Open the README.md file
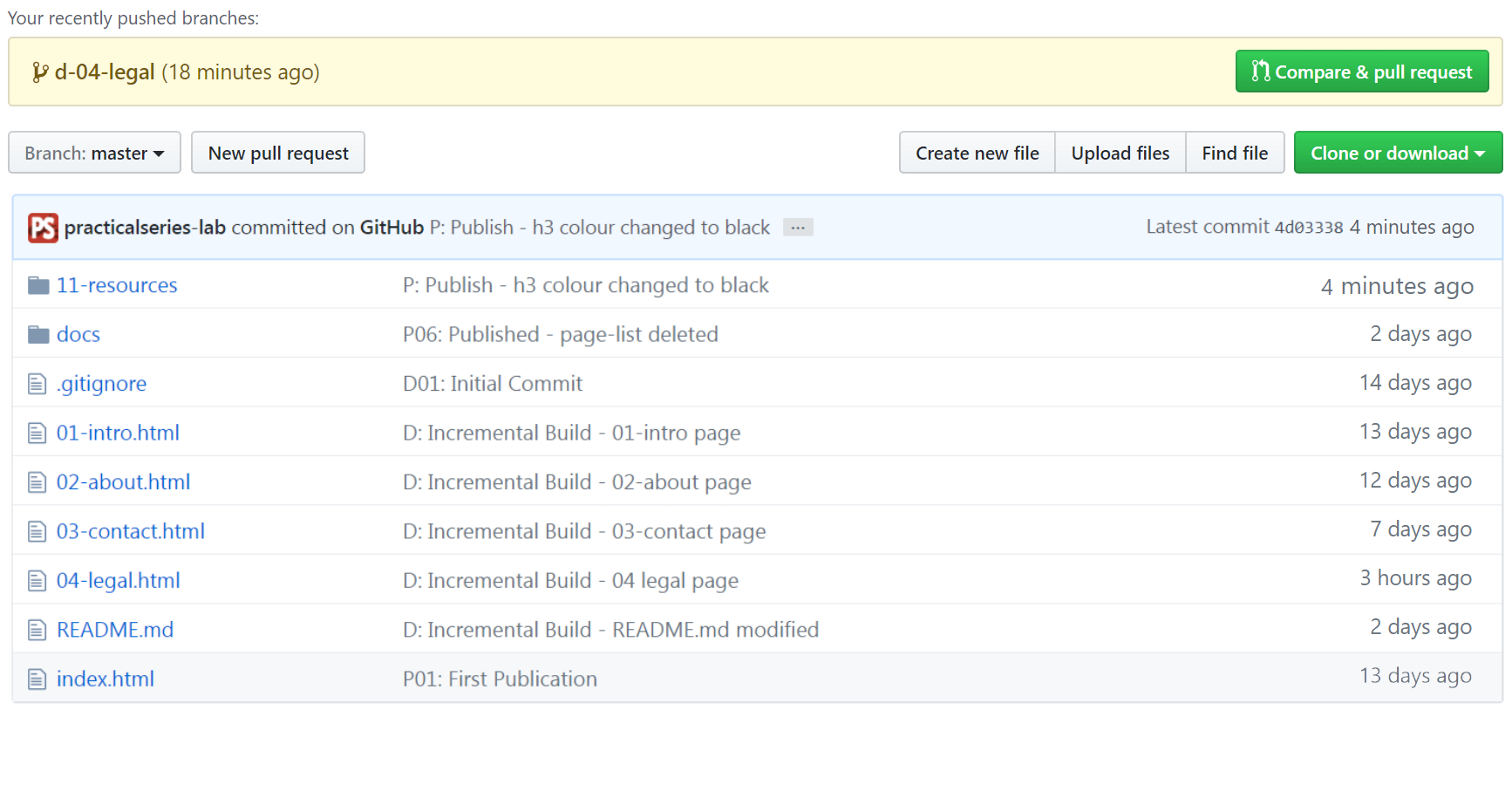This screenshot has height=785, width=1512. click(x=115, y=630)
